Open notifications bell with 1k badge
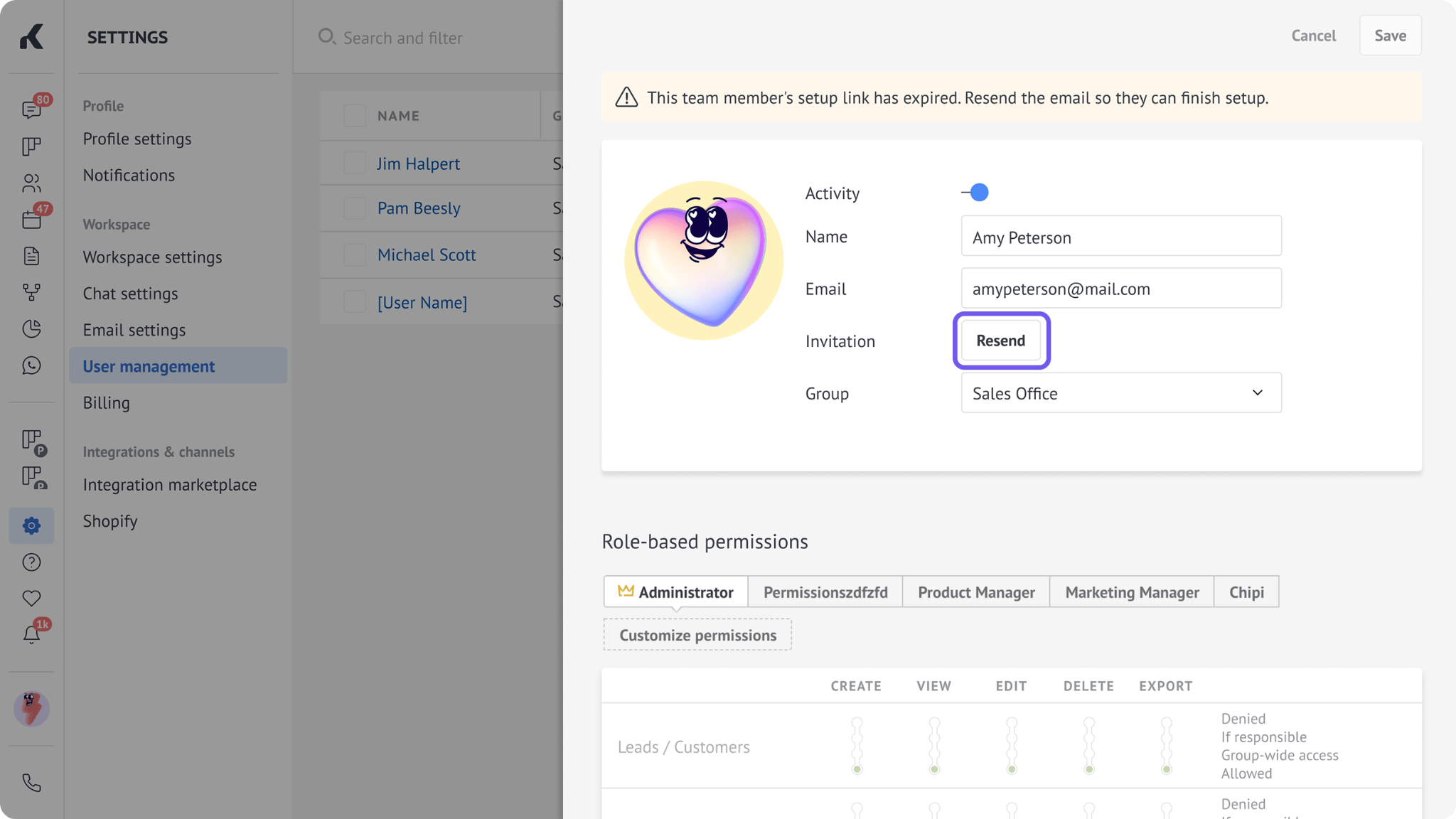This screenshot has width=1456, height=819. coord(31,634)
